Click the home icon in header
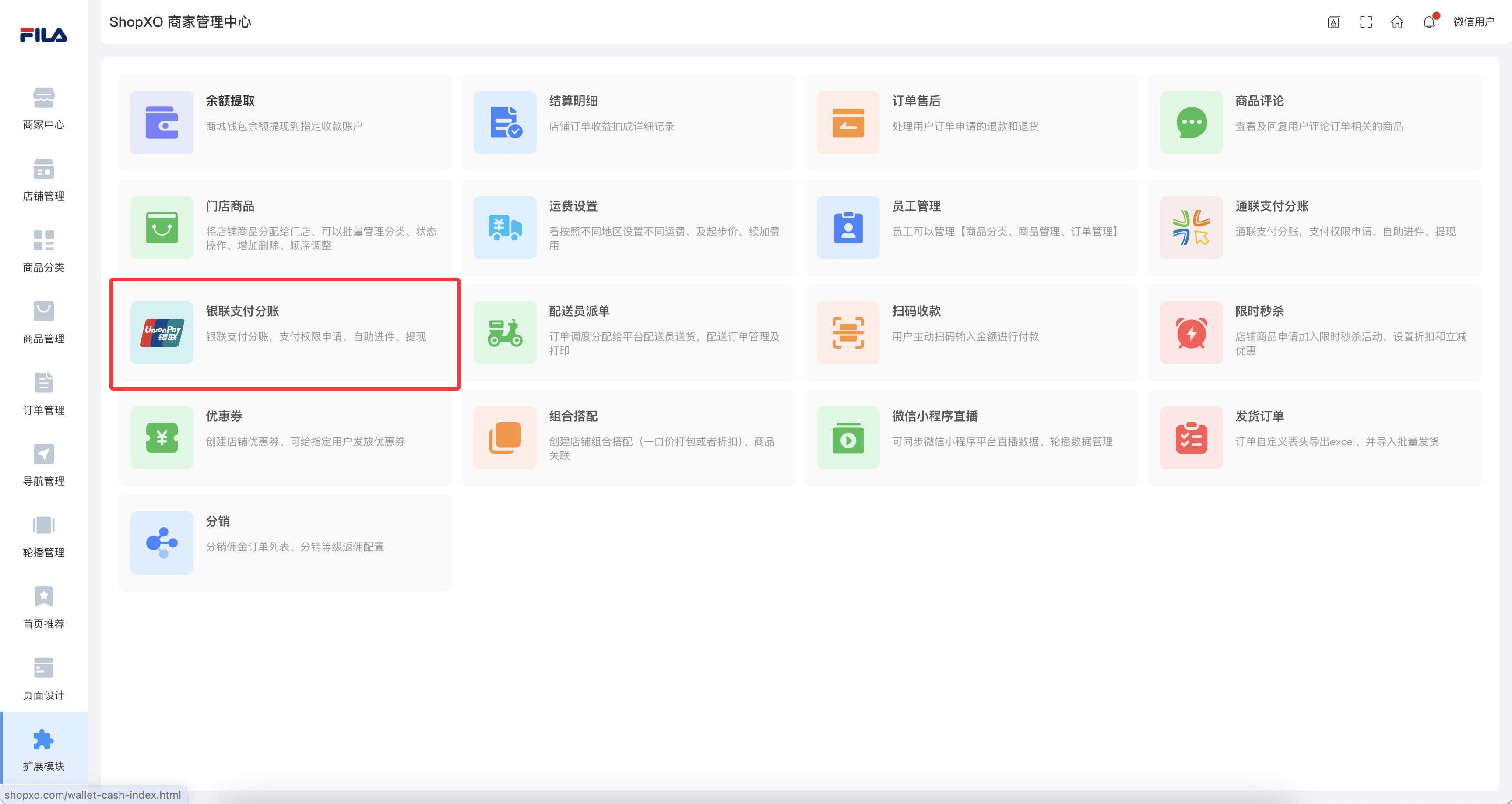 click(x=1397, y=22)
